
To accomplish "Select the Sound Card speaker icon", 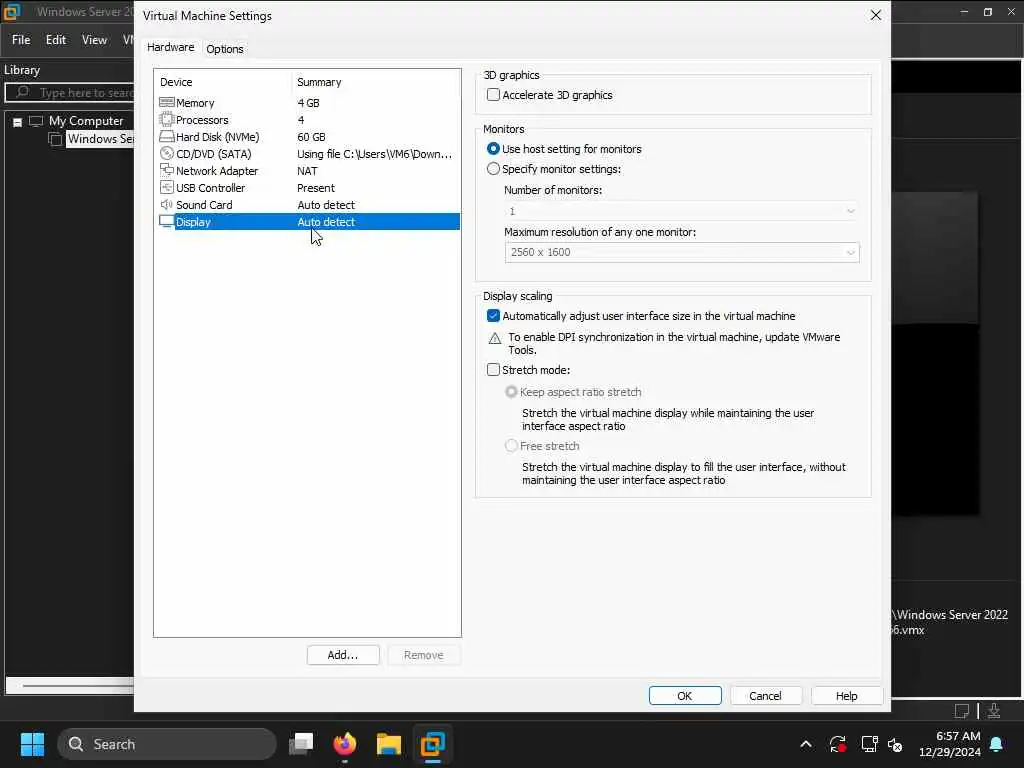I will pos(167,204).
